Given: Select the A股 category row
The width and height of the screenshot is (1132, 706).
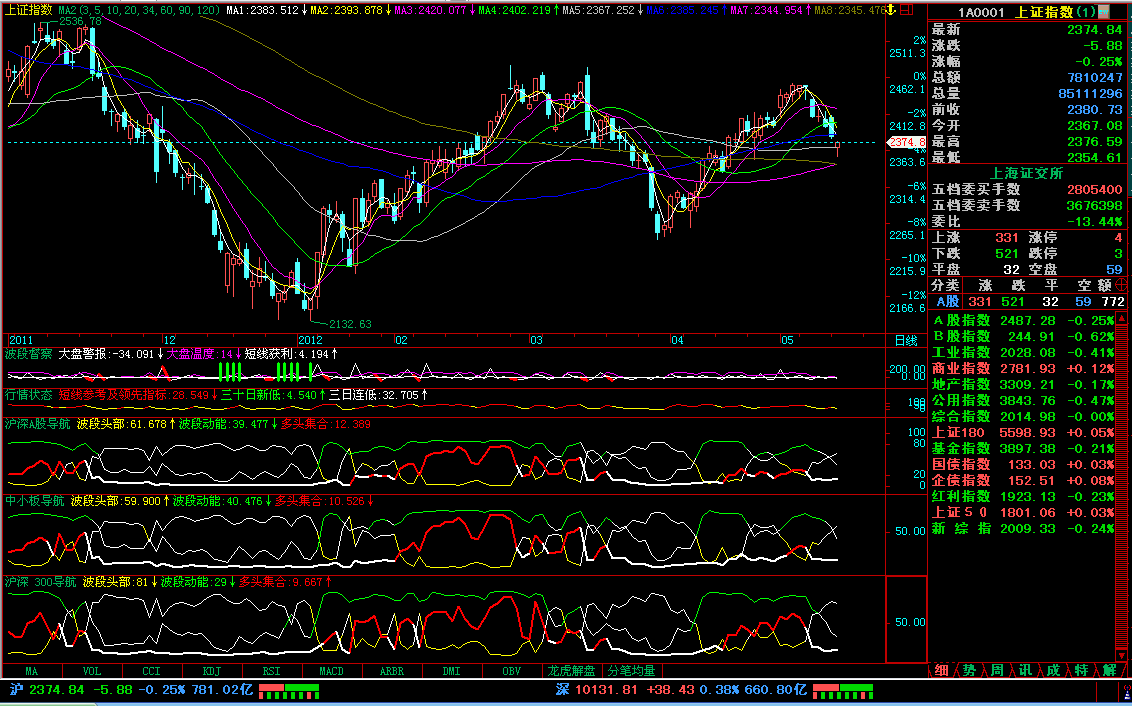Looking at the screenshot, I should [x=1028, y=302].
